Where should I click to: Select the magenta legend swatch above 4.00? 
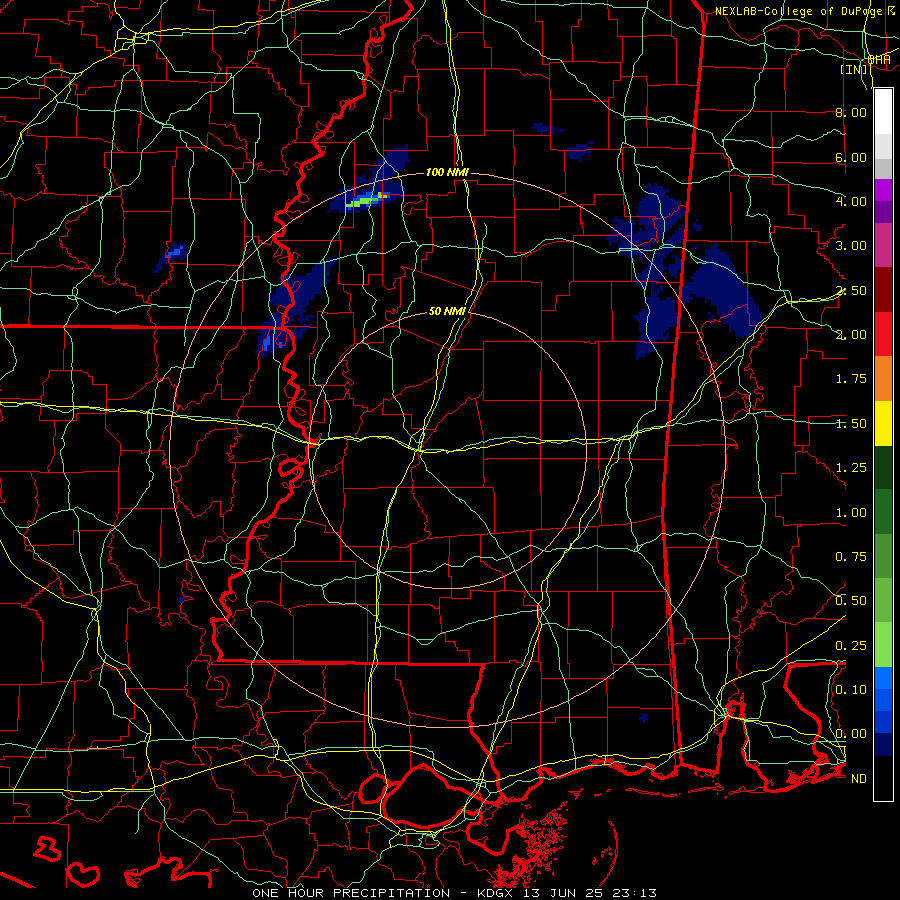click(x=883, y=190)
